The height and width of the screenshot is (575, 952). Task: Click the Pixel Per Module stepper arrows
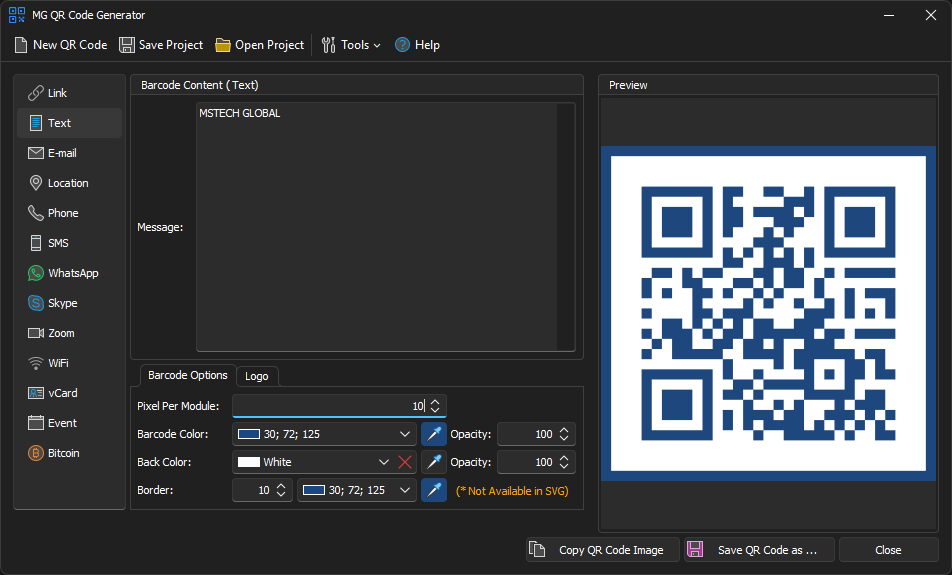[x=435, y=406]
